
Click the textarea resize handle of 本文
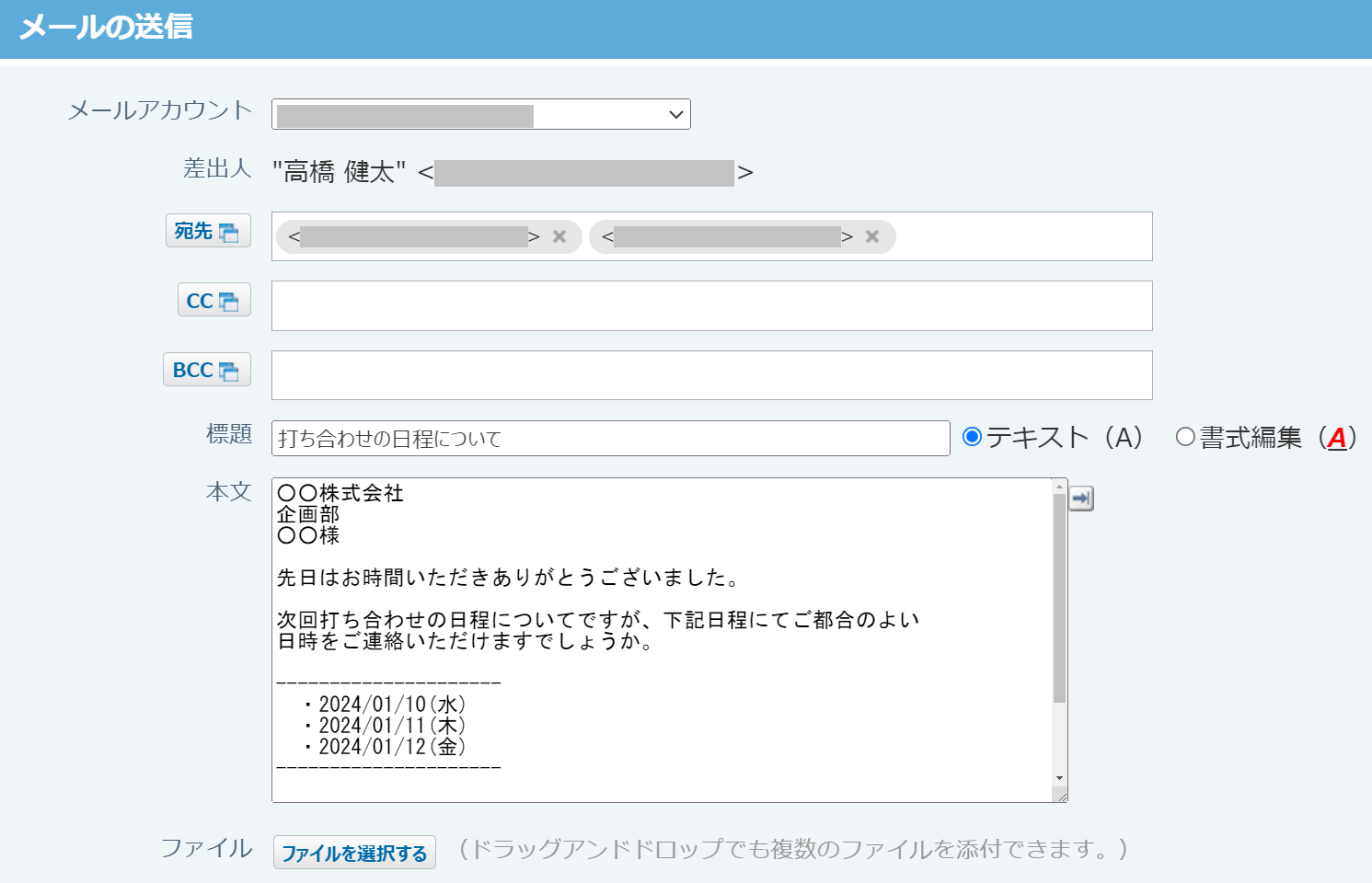pyautogui.click(x=1060, y=796)
